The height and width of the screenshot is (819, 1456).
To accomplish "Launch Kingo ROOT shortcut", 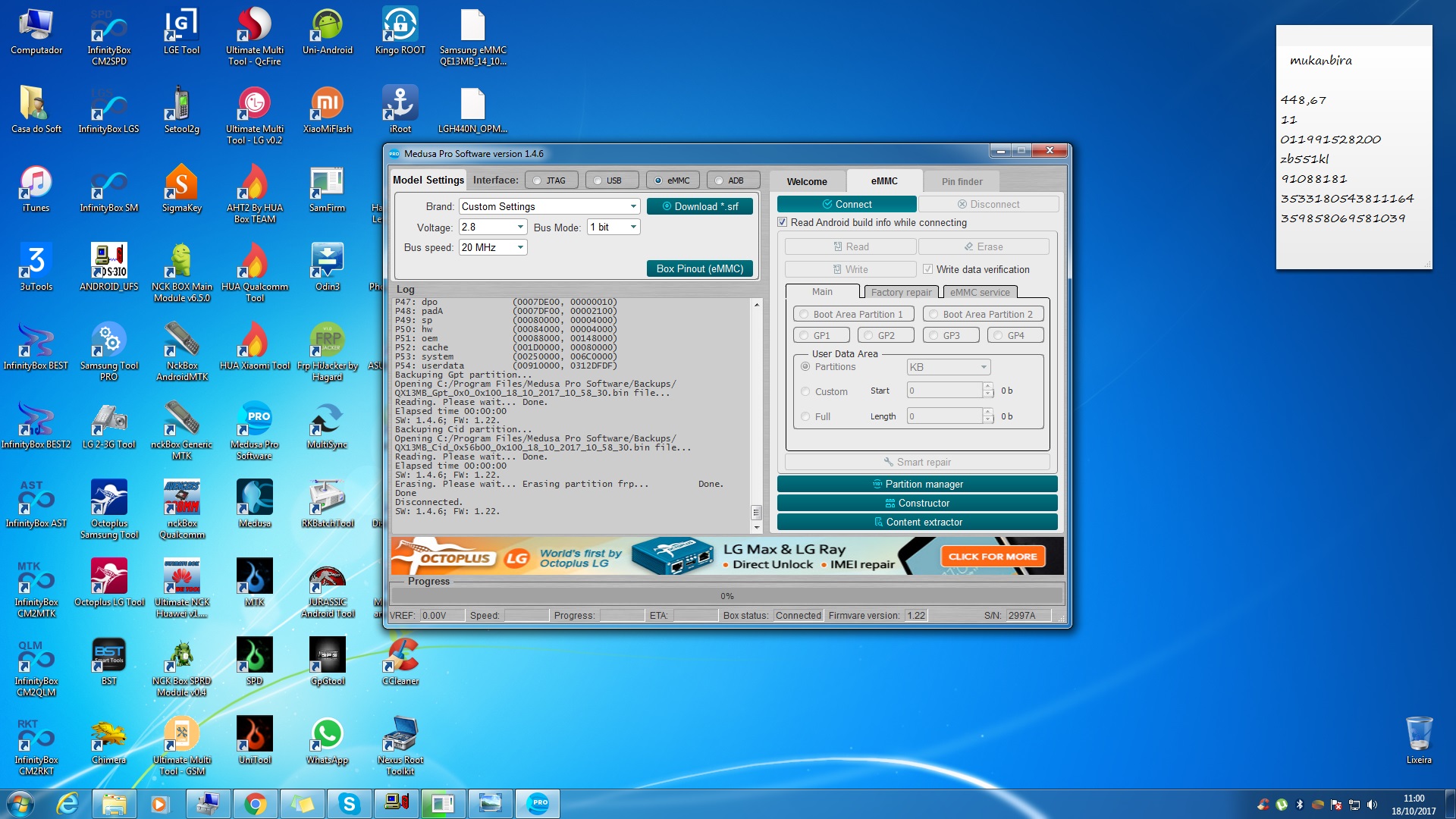I will click(400, 33).
